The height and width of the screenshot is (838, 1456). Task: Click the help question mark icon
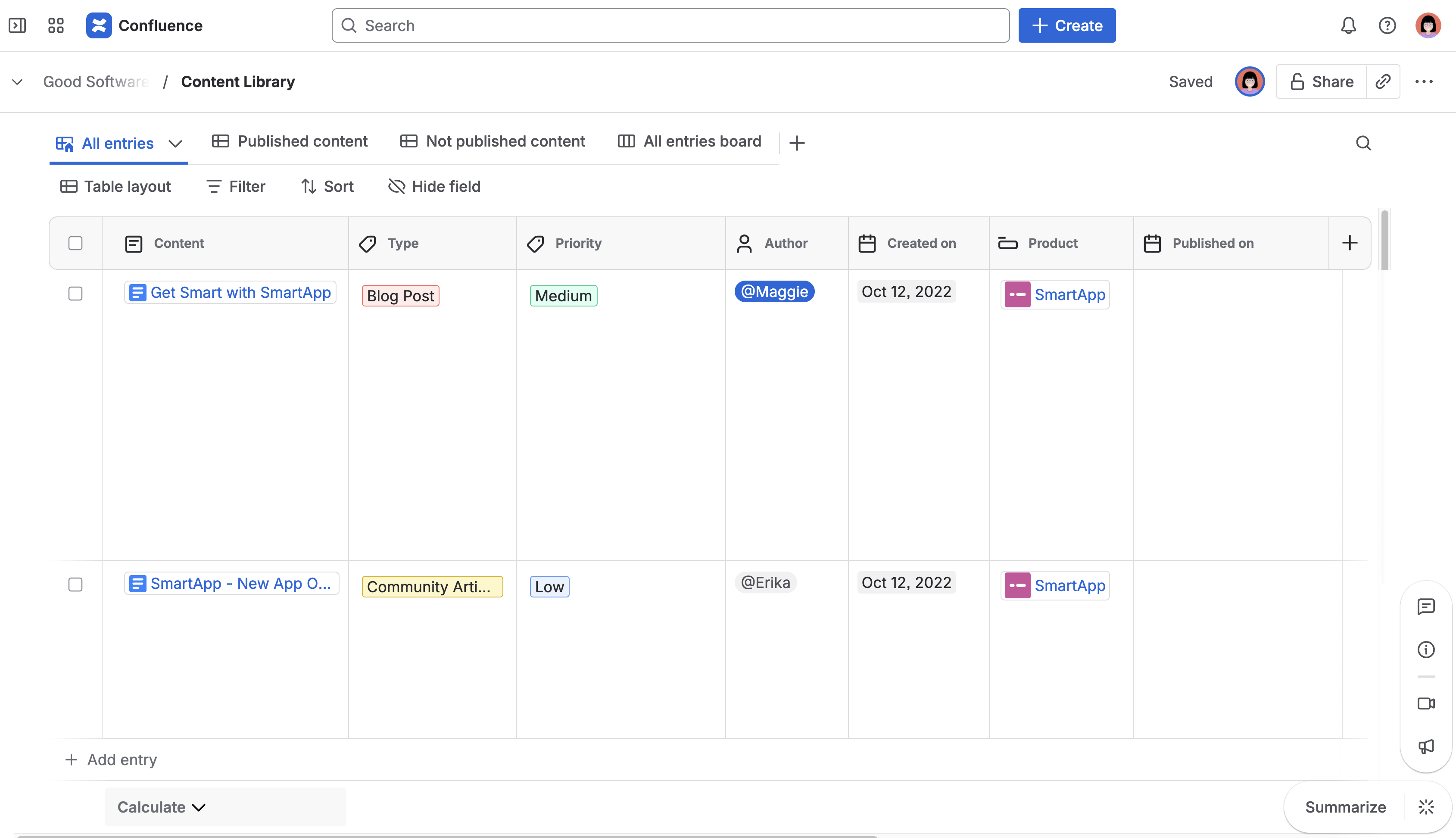pos(1387,25)
